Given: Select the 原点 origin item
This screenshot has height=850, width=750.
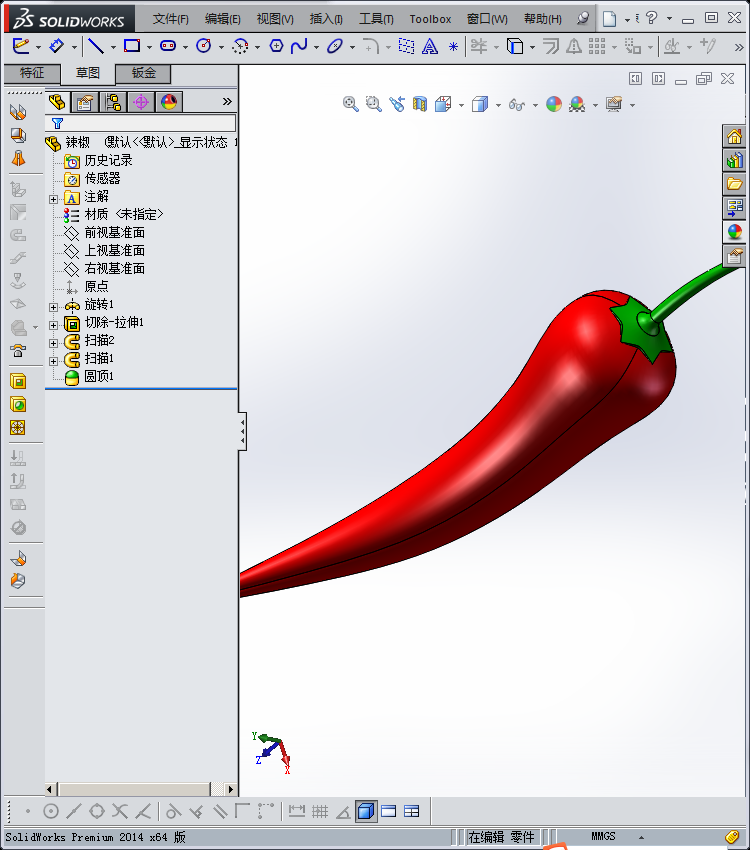Looking at the screenshot, I should click(86, 286).
